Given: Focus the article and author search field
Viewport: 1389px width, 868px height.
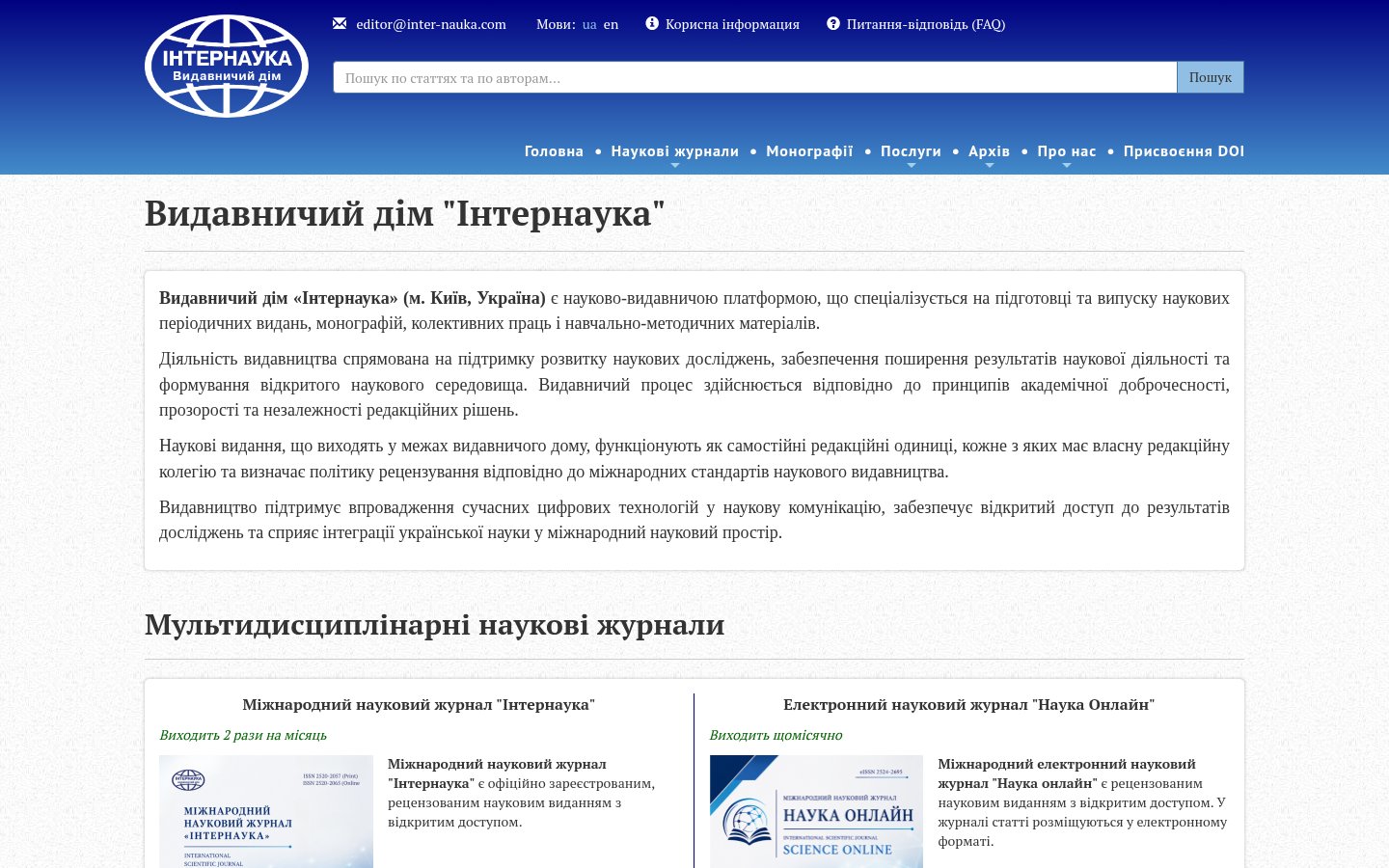Looking at the screenshot, I should click(755, 77).
